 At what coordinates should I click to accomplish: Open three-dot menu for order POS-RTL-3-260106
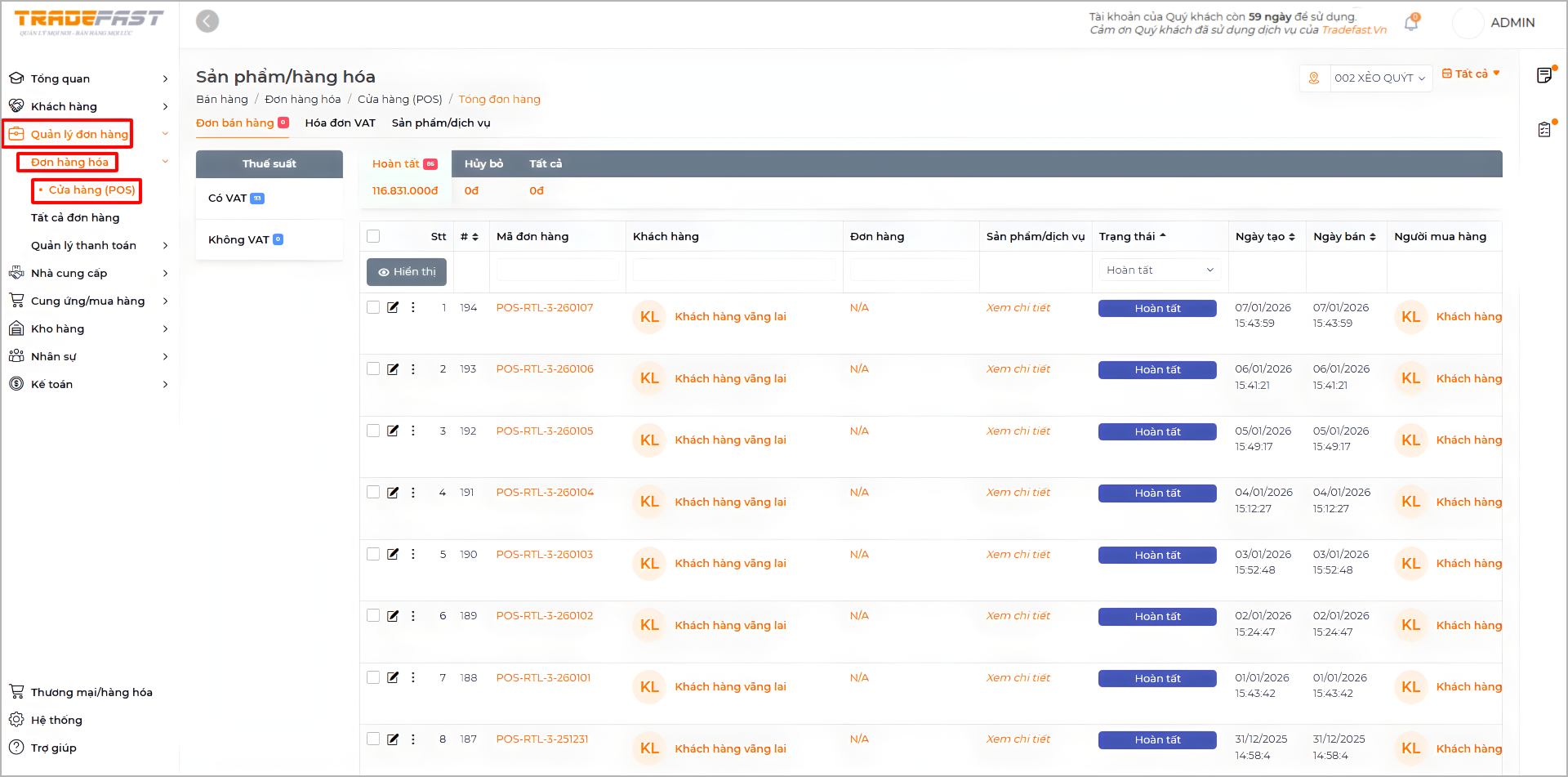[413, 369]
